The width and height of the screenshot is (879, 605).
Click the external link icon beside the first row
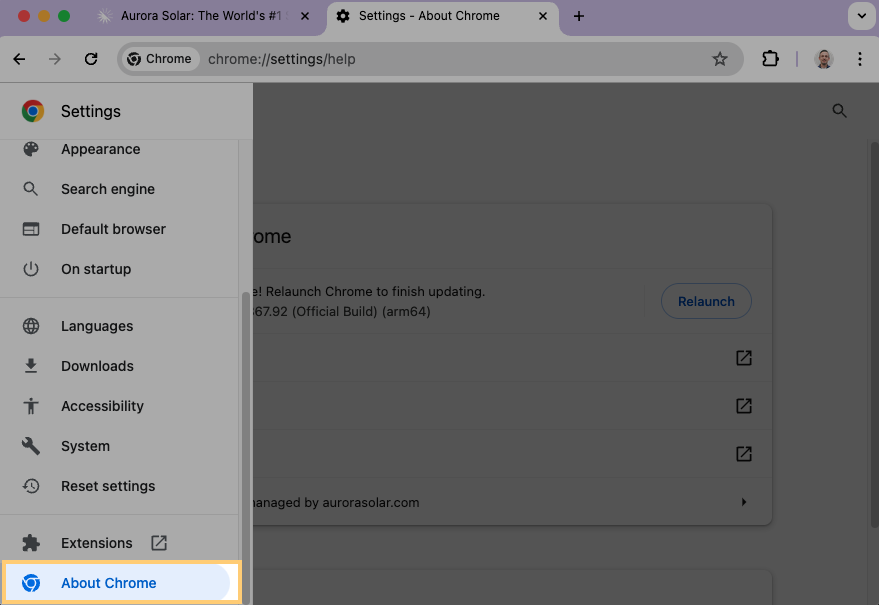[x=743, y=357]
